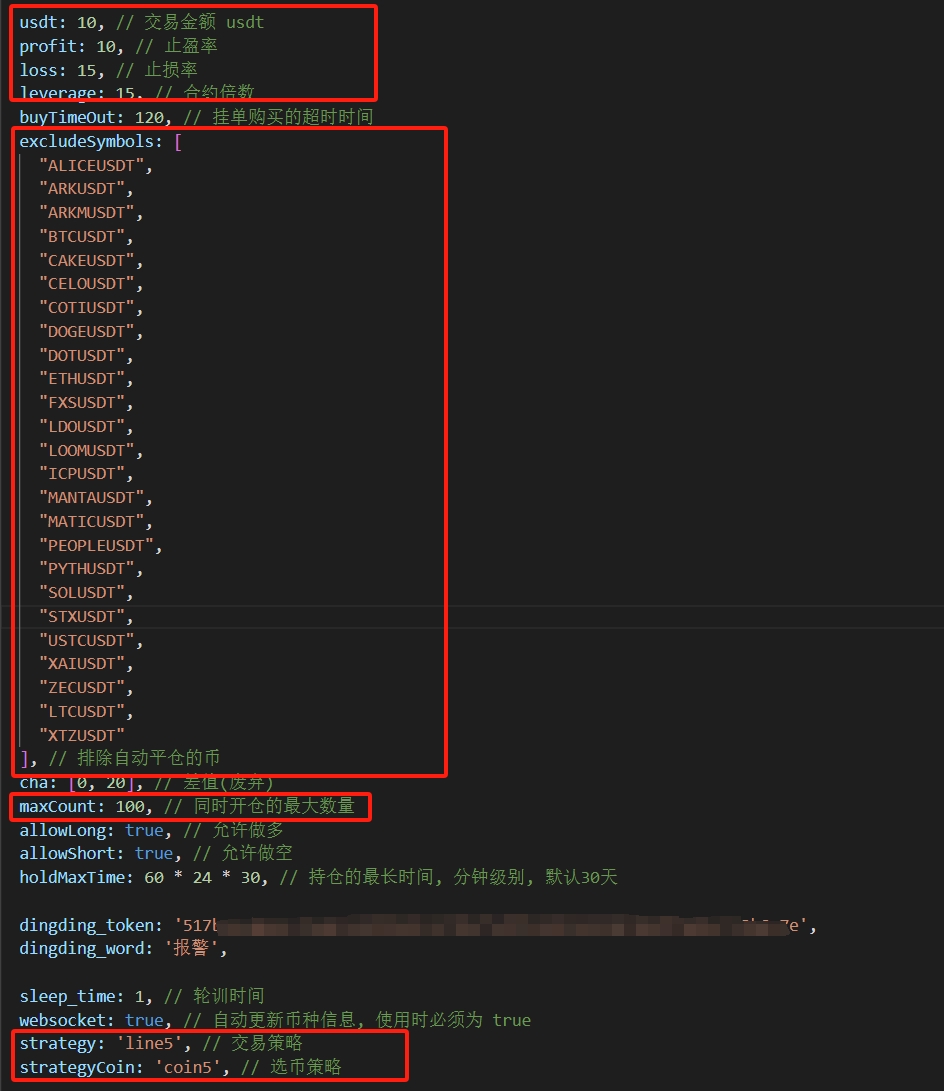The image size is (944, 1091).
Task: Click the usdt: 10 config line
Action: pyautogui.click(x=142, y=22)
